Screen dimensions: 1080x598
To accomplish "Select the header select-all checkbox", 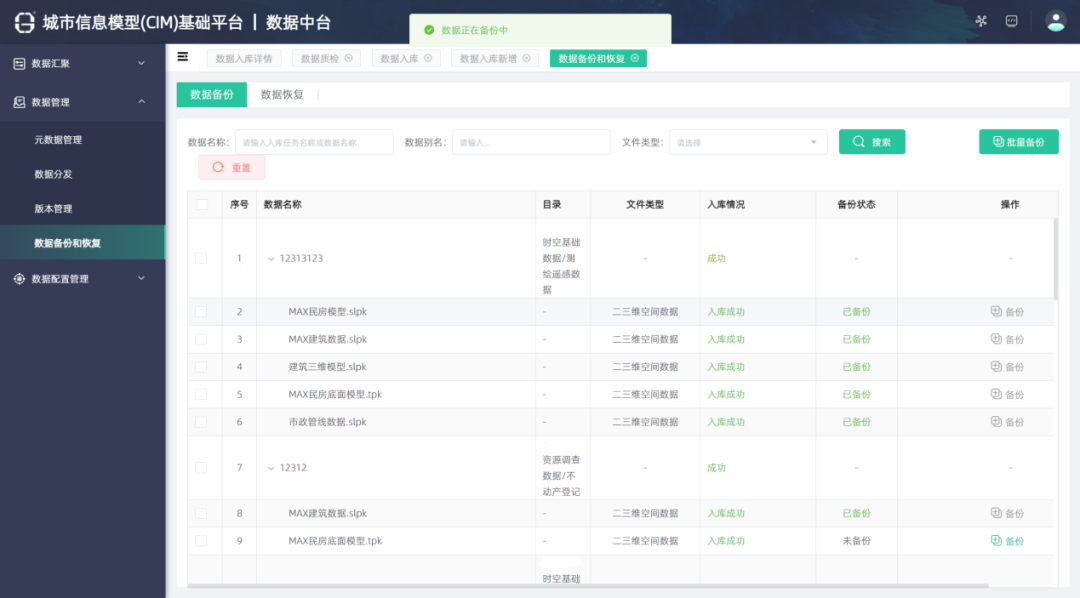I will (202, 204).
